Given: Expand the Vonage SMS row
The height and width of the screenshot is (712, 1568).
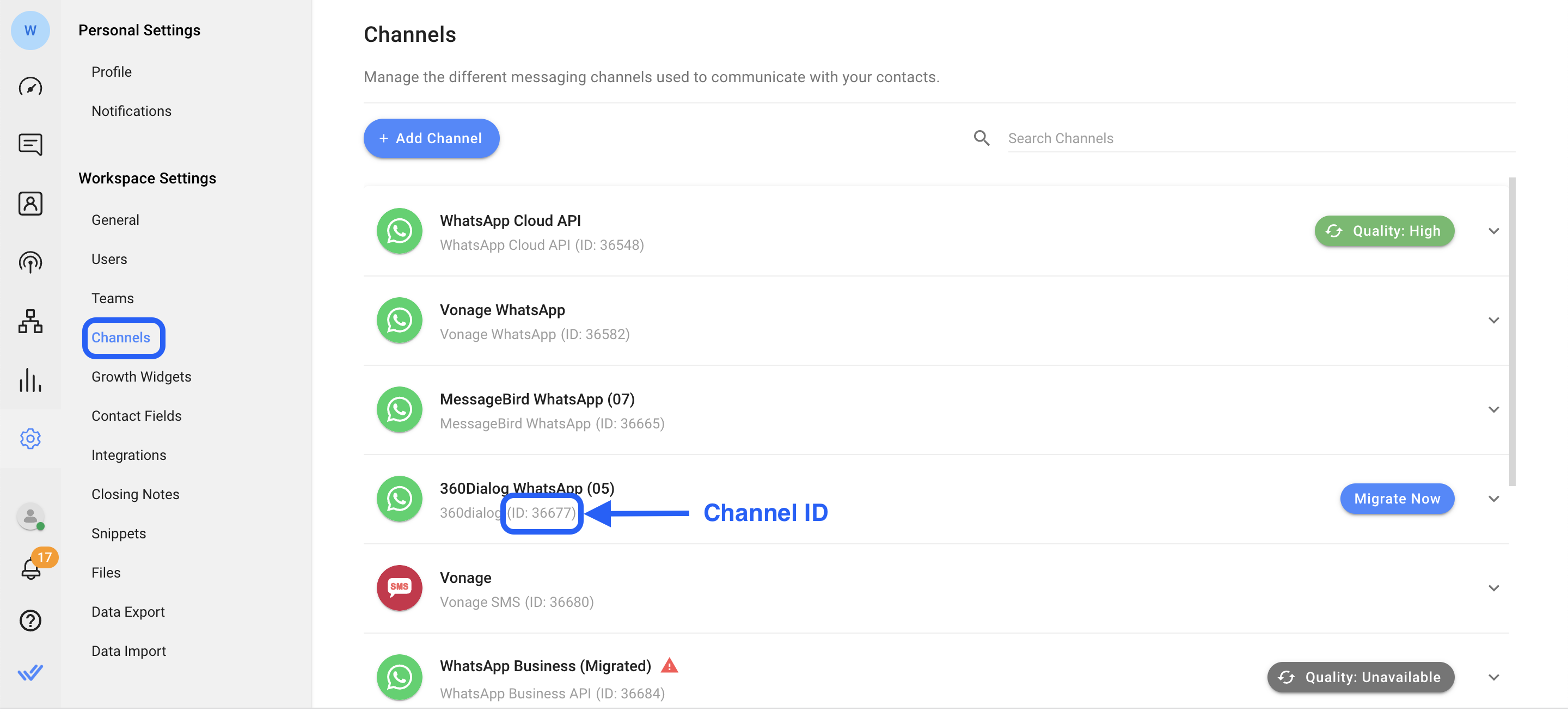Looking at the screenshot, I should click(1494, 589).
